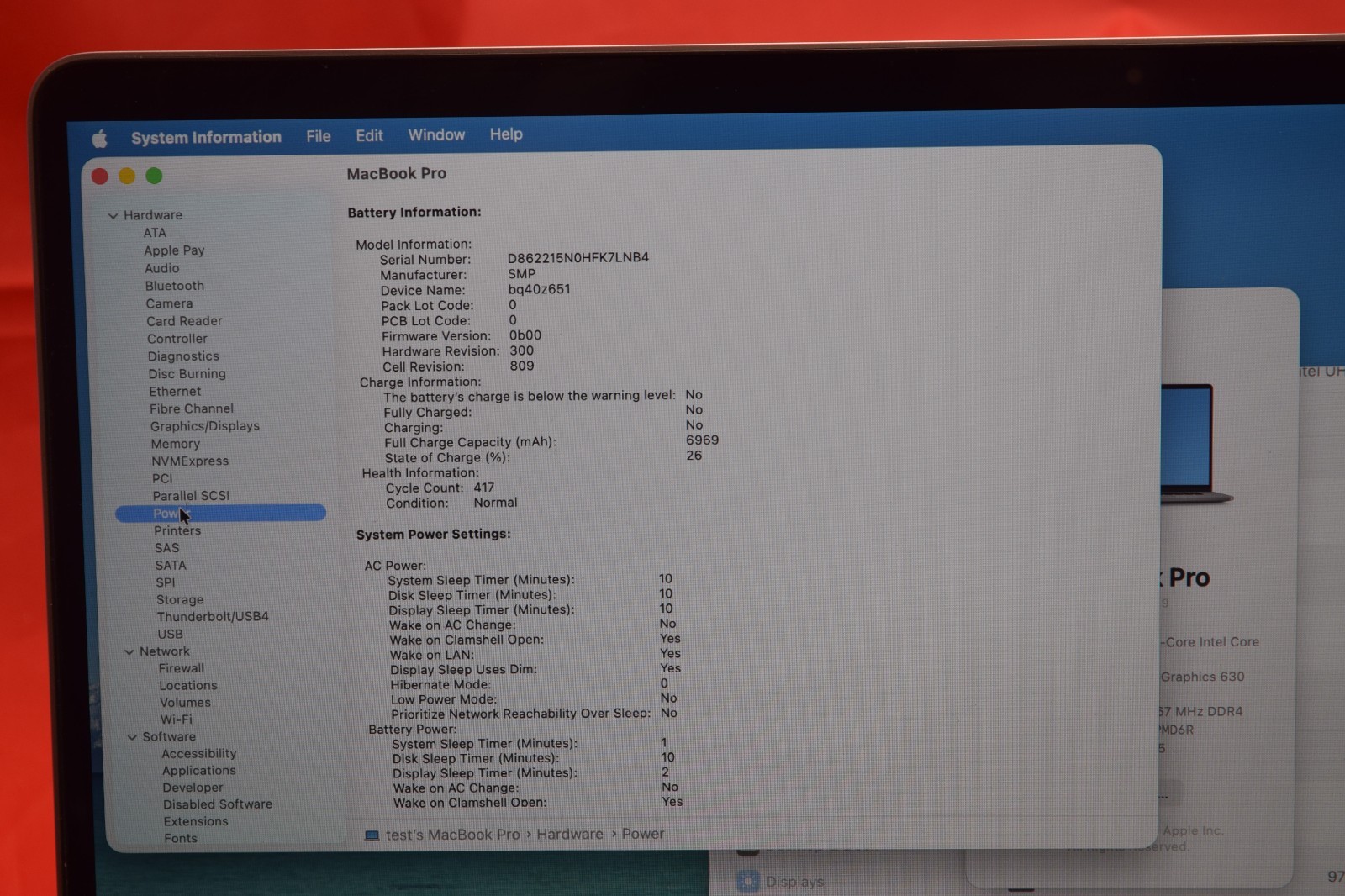
Task: Select Bluetooth in the sidebar
Action: [x=174, y=286]
